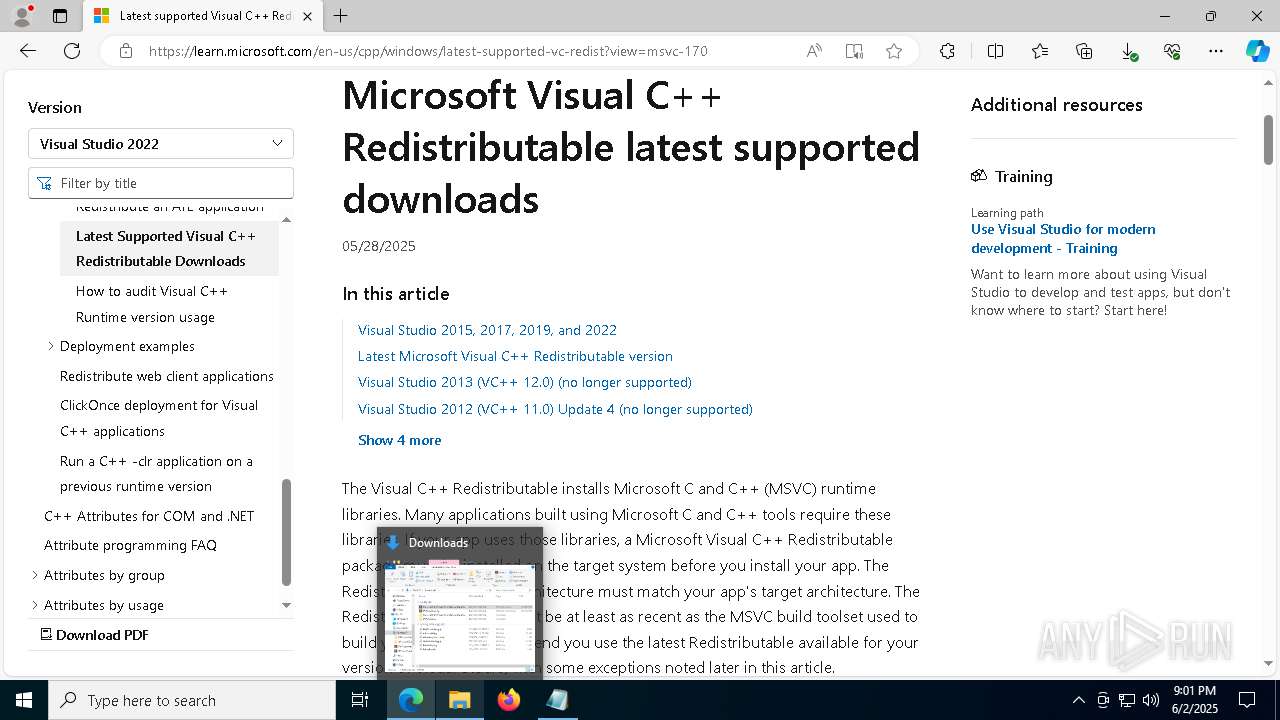Open Immersive Reader icon

tap(854, 51)
